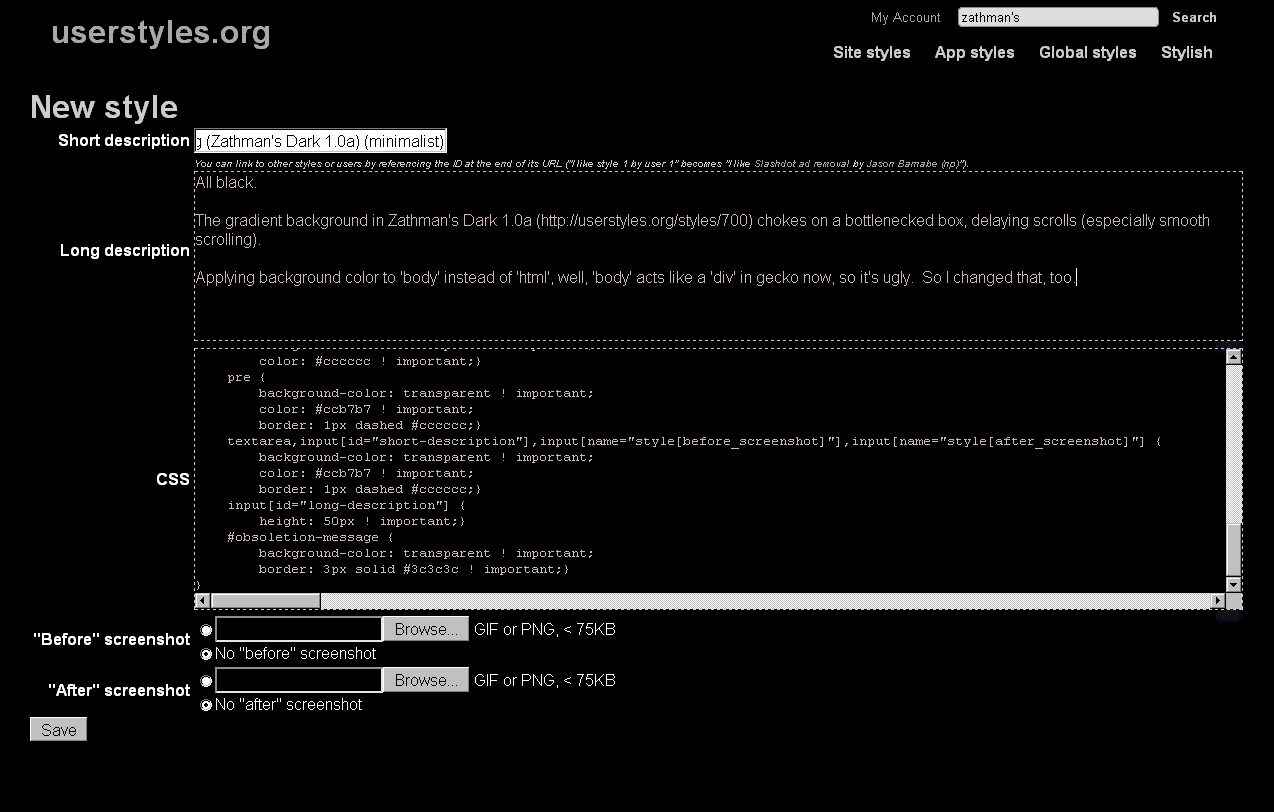Image resolution: width=1274 pixels, height=812 pixels.
Task: Navigate to Site styles
Action: tap(871, 53)
